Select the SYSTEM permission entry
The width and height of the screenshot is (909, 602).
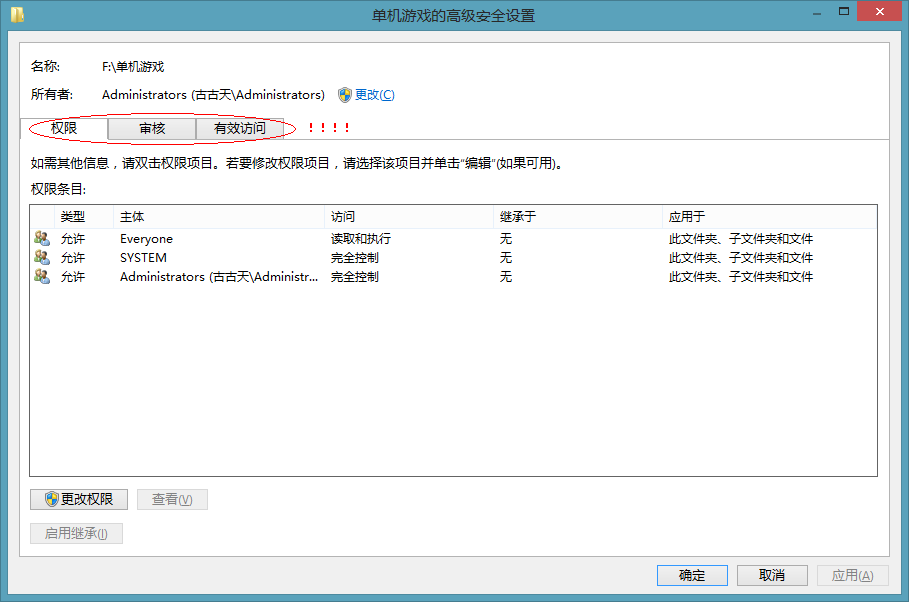point(453,258)
